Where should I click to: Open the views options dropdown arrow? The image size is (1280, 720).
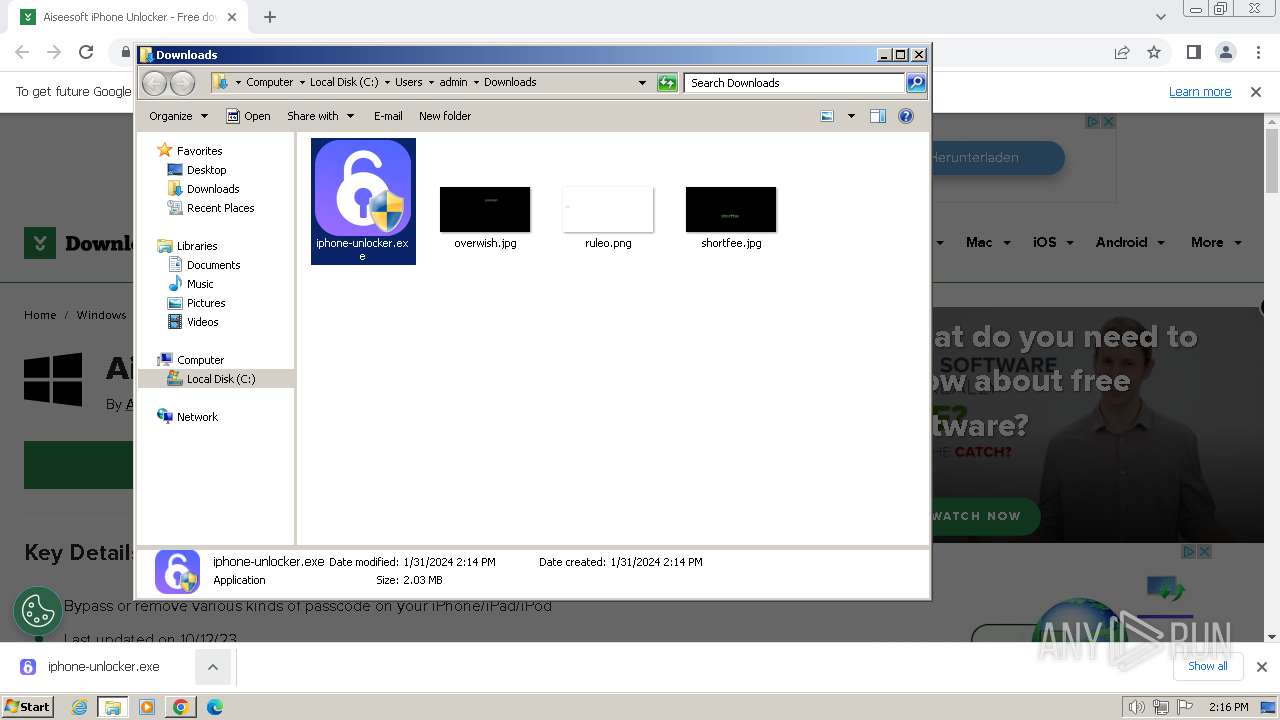pos(851,116)
